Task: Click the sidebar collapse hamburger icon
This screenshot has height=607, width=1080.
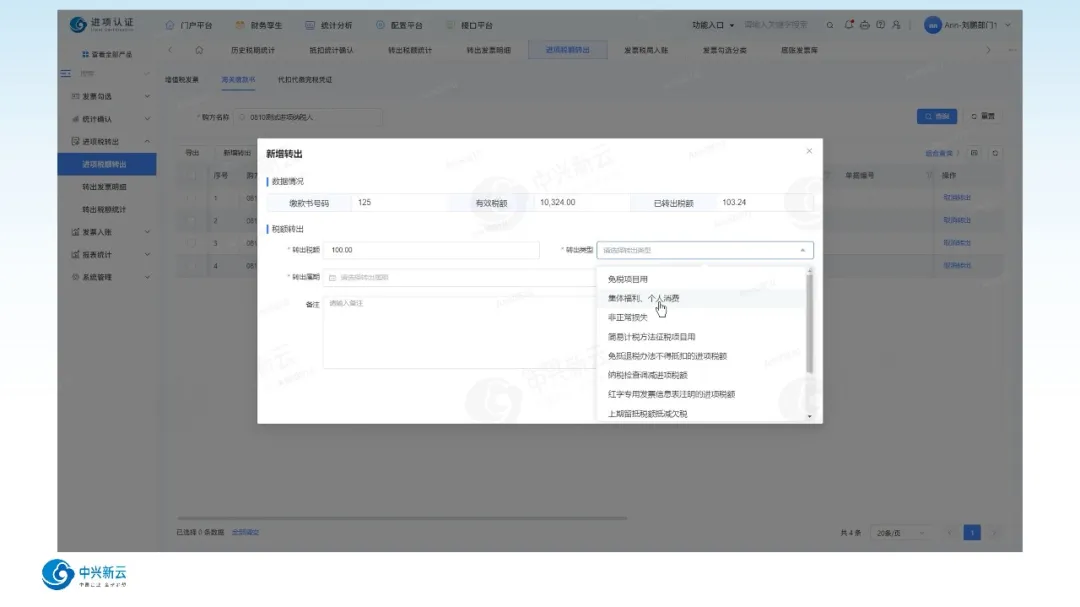Action: pos(65,73)
